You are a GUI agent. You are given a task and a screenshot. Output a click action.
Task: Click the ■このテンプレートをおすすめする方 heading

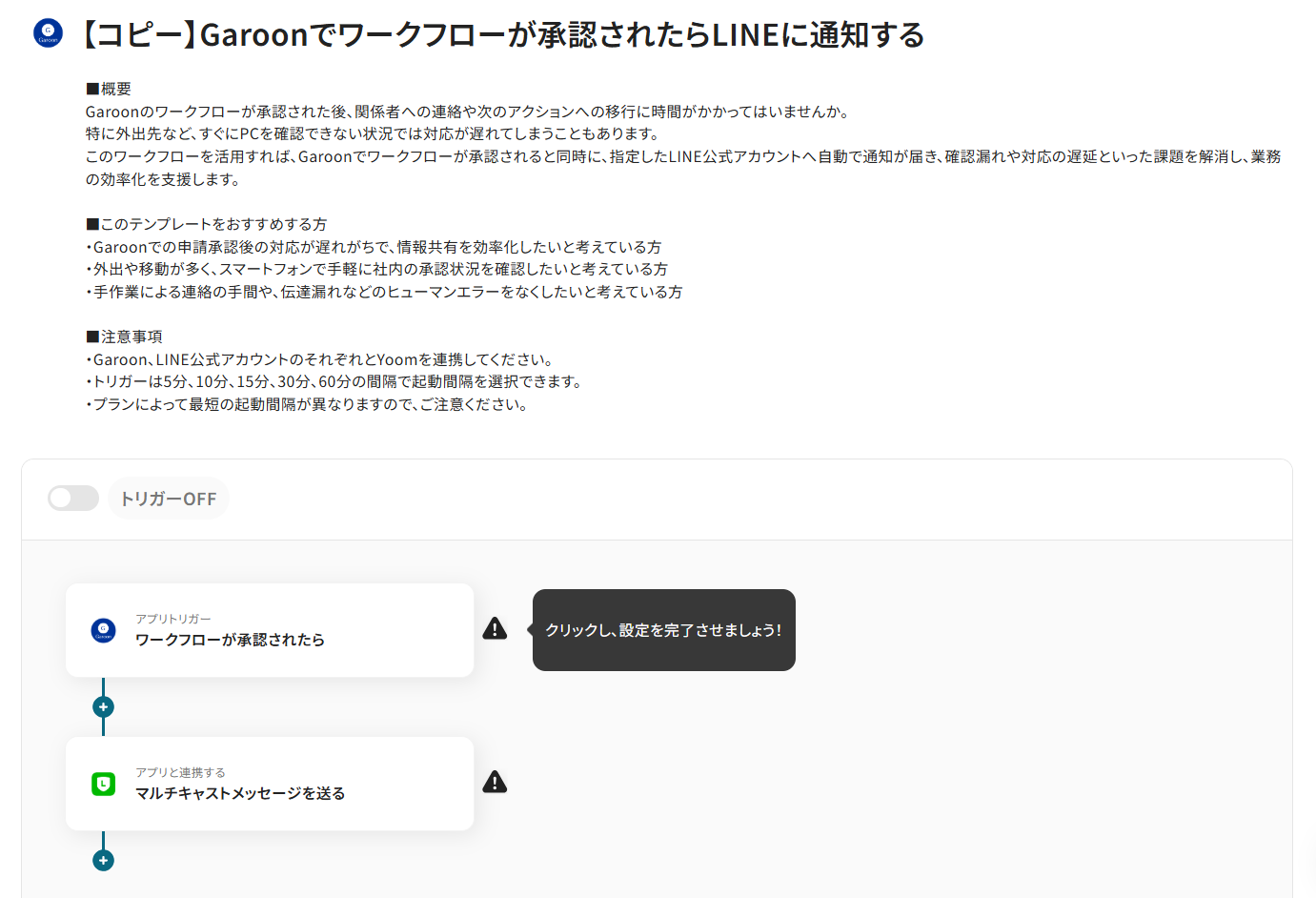206,224
